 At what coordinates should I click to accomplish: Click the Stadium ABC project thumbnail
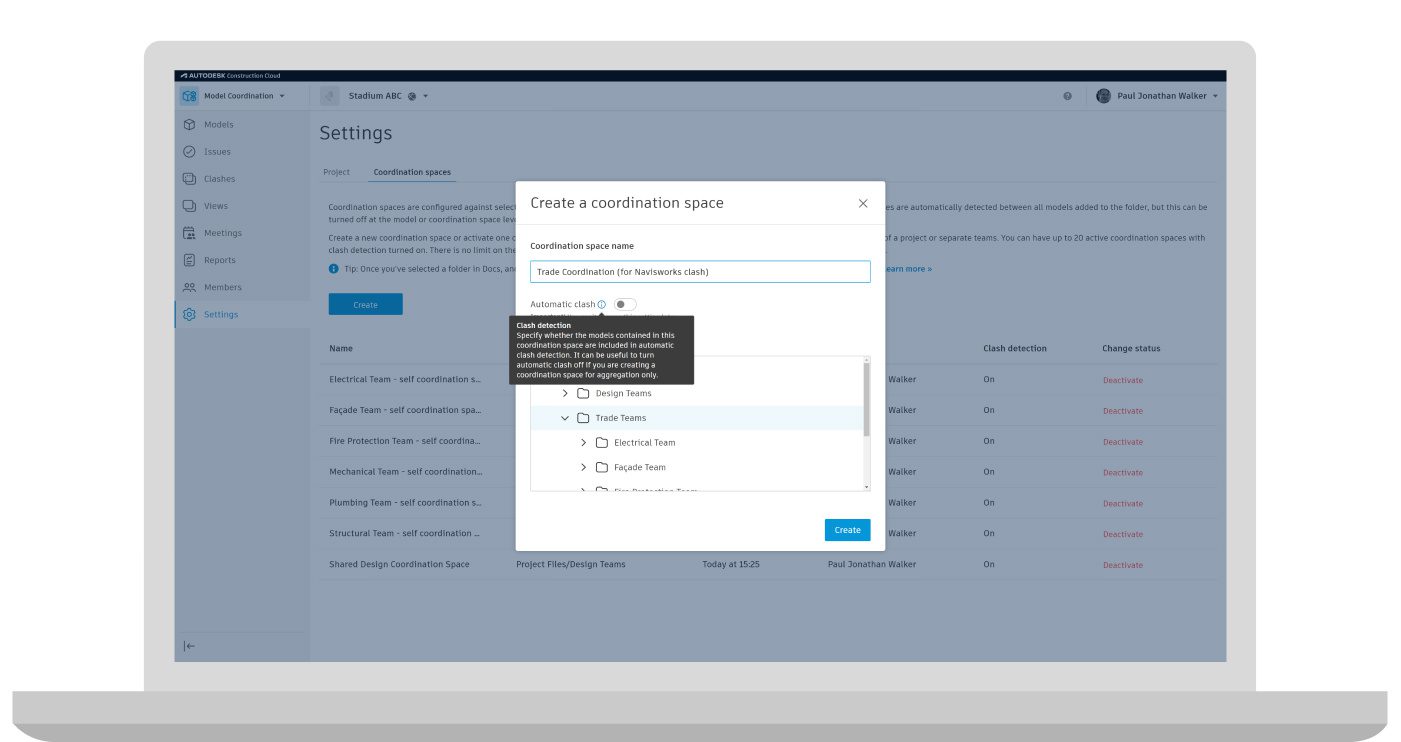pos(329,96)
